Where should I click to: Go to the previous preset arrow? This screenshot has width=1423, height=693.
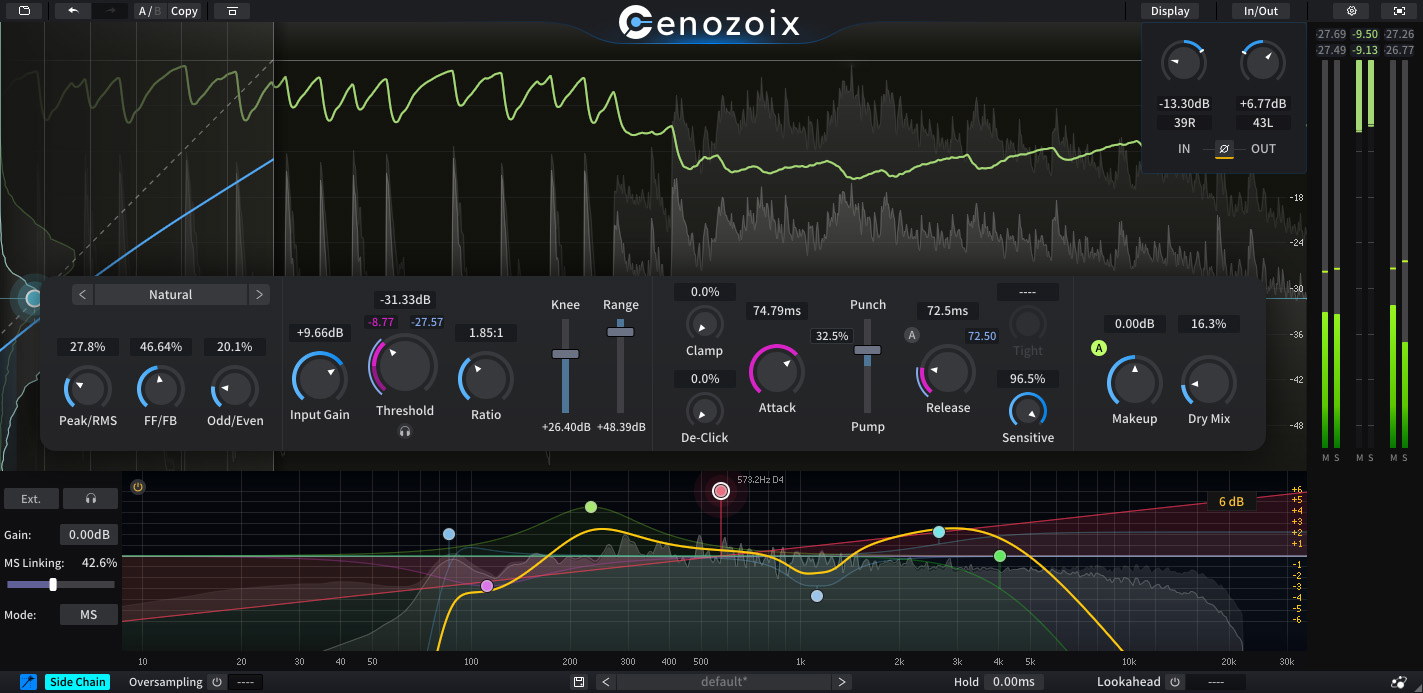pos(605,682)
